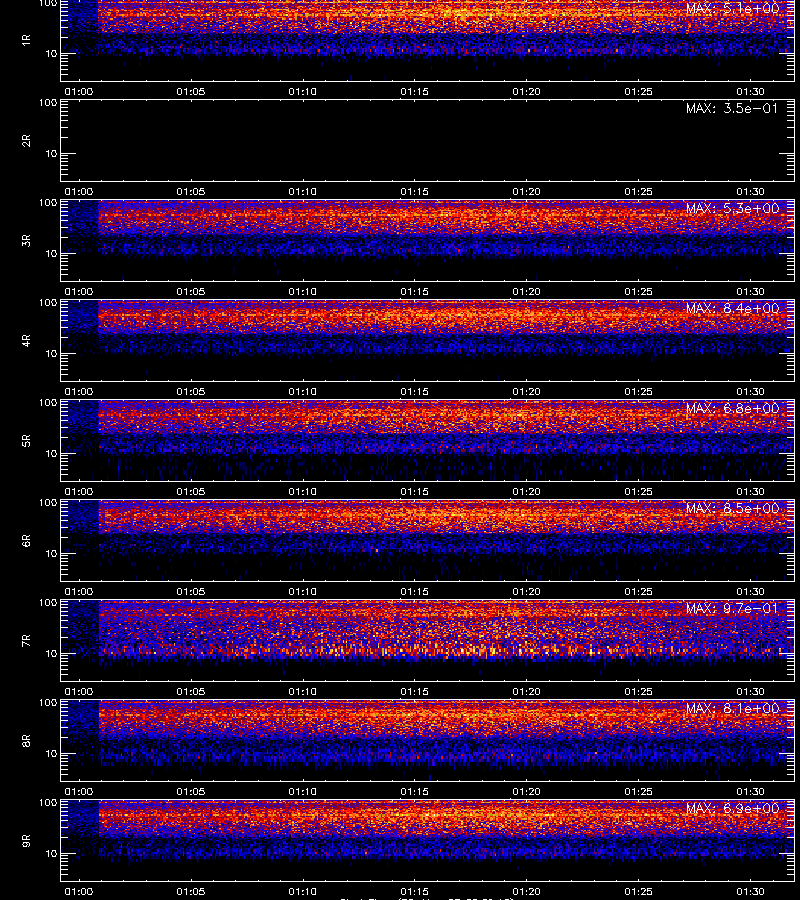The image size is (800, 900).
Task: Click the 01:20 tick label below panel 6R
Action: [x=526, y=592]
